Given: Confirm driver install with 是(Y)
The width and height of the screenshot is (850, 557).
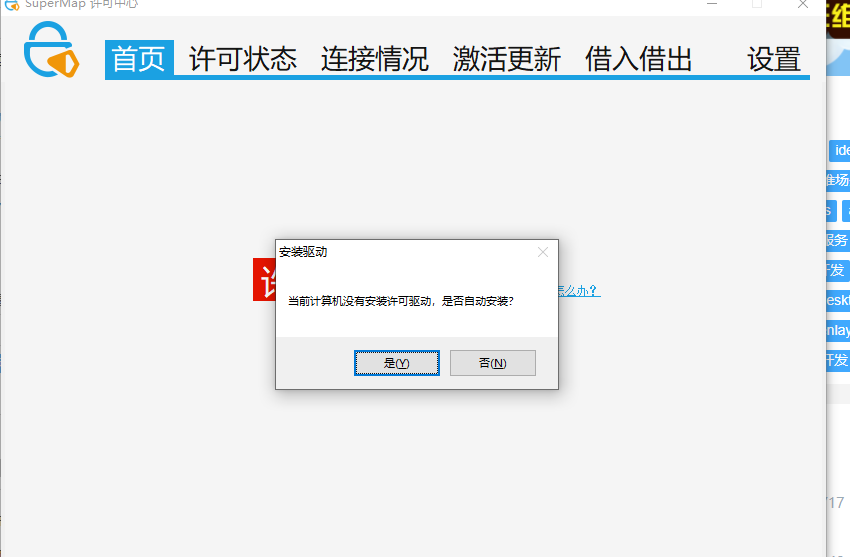Looking at the screenshot, I should [x=397, y=363].
